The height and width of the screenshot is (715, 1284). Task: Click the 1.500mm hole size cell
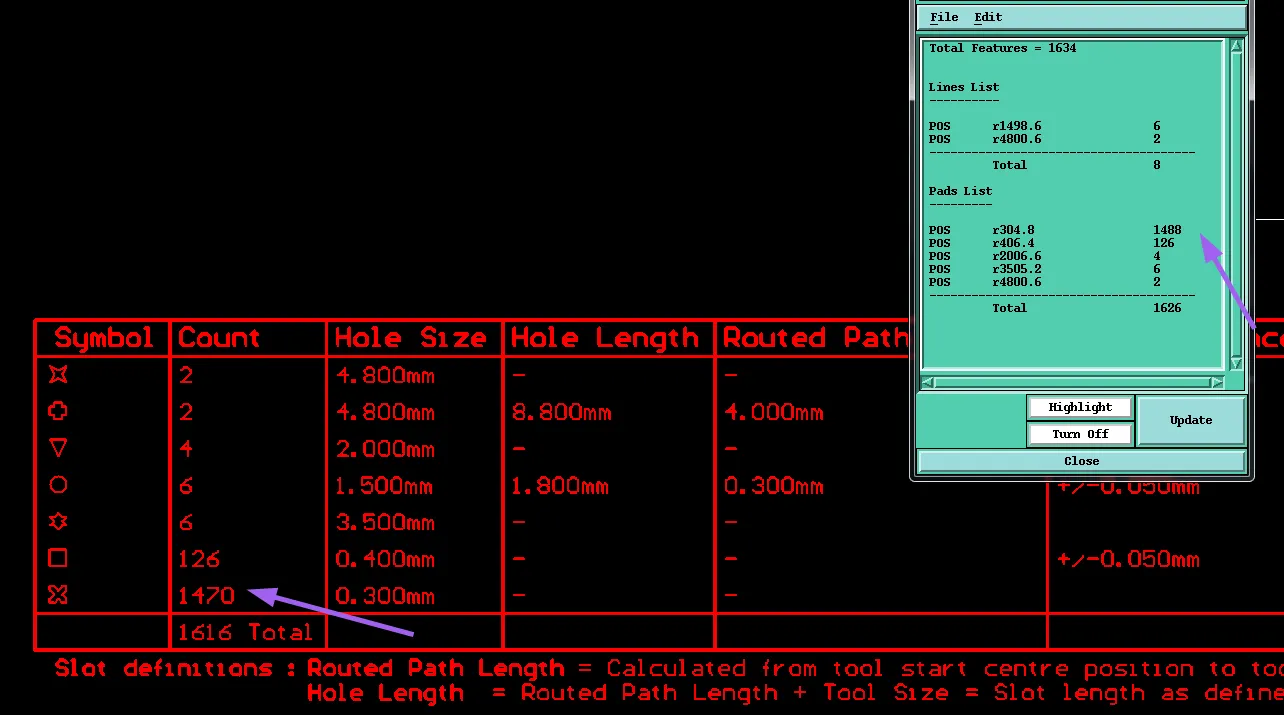[385, 486]
